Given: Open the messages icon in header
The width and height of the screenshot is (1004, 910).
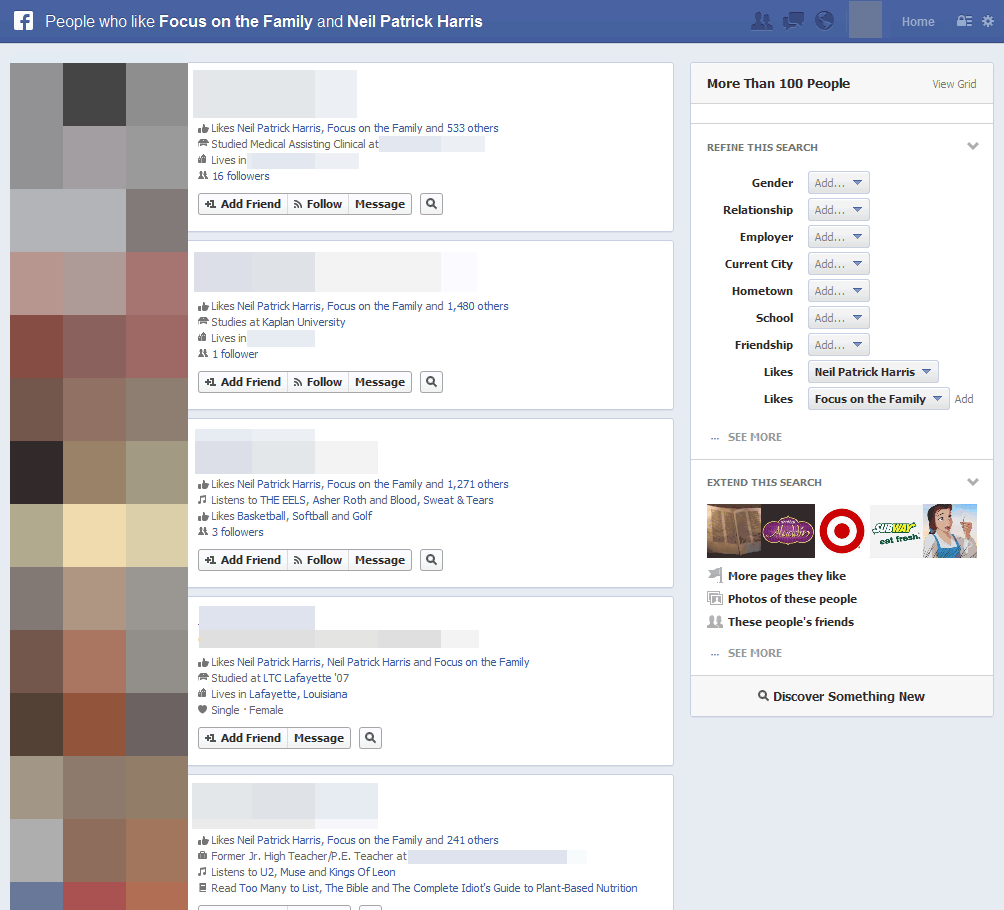Looking at the screenshot, I should point(793,21).
